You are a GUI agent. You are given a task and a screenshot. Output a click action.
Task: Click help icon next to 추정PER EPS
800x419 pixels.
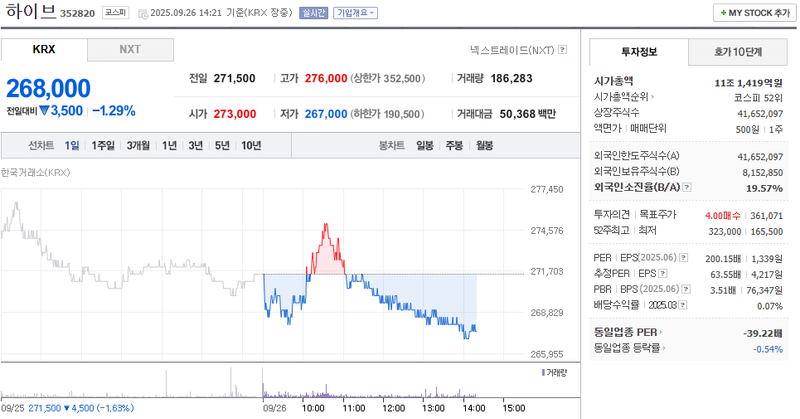point(663,274)
